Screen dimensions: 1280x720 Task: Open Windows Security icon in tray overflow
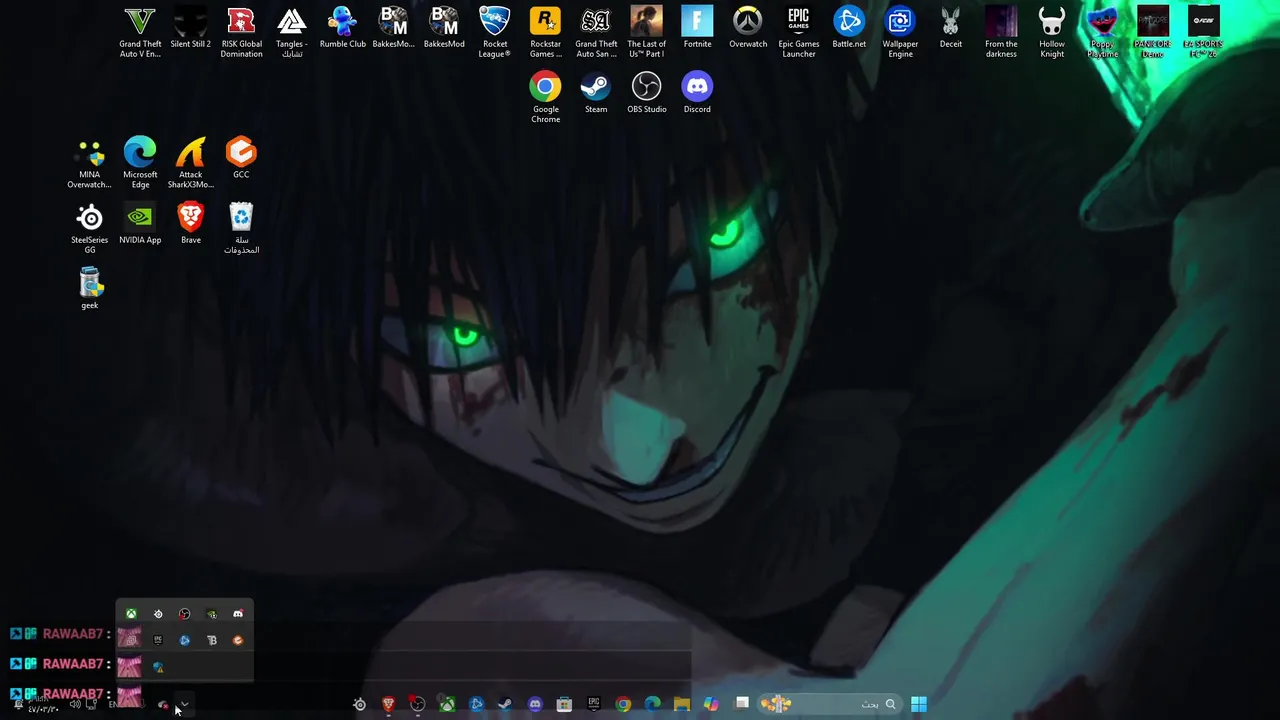158,667
